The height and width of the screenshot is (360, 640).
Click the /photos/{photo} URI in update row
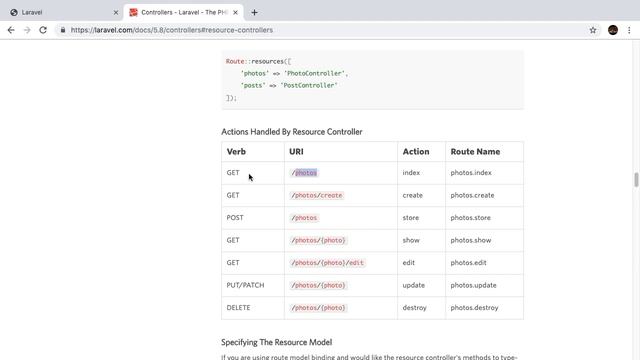(x=318, y=285)
